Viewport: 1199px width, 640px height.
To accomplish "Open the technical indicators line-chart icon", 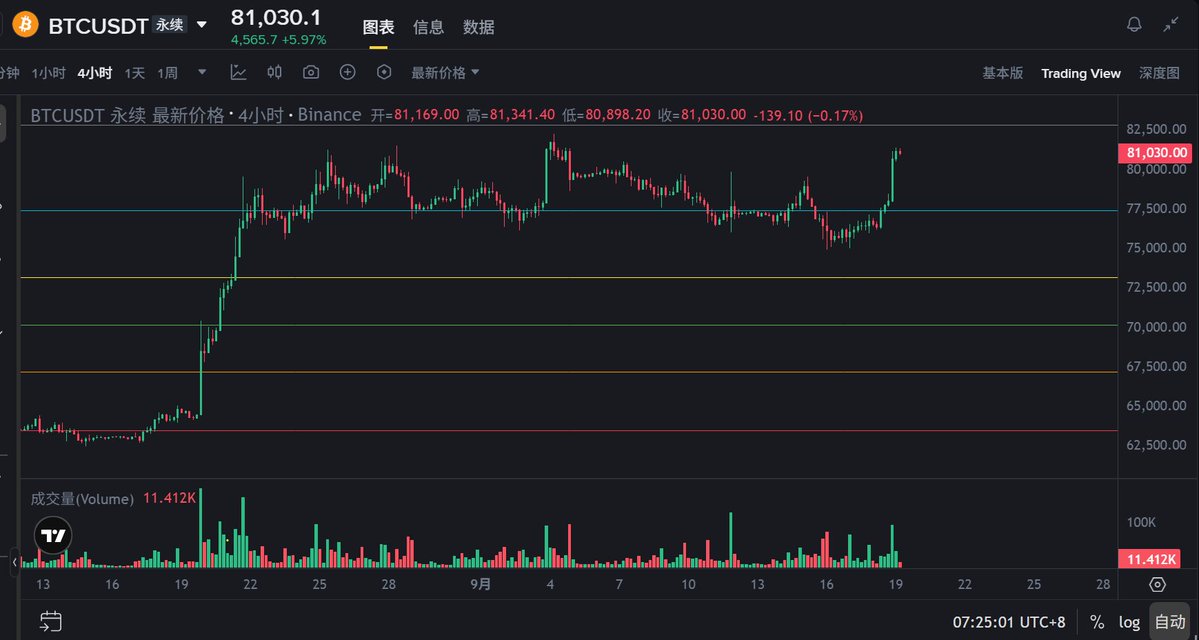I will (x=239, y=72).
